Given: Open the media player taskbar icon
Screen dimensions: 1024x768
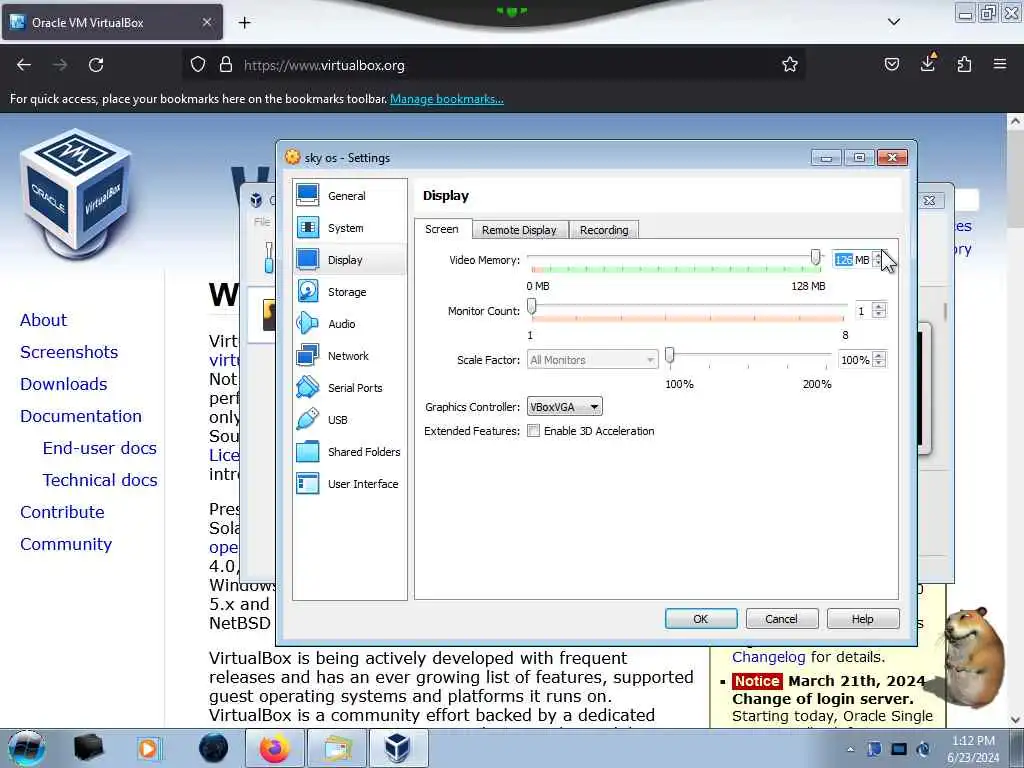Looking at the screenshot, I should tap(149, 748).
